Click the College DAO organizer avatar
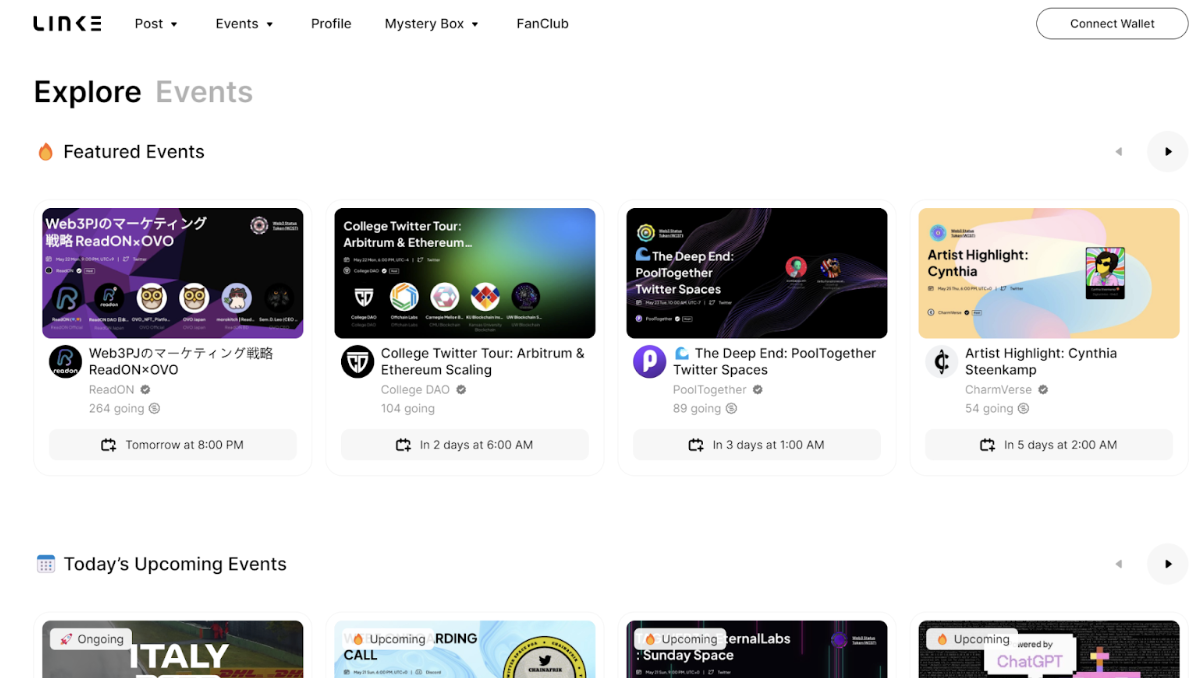 (x=358, y=362)
